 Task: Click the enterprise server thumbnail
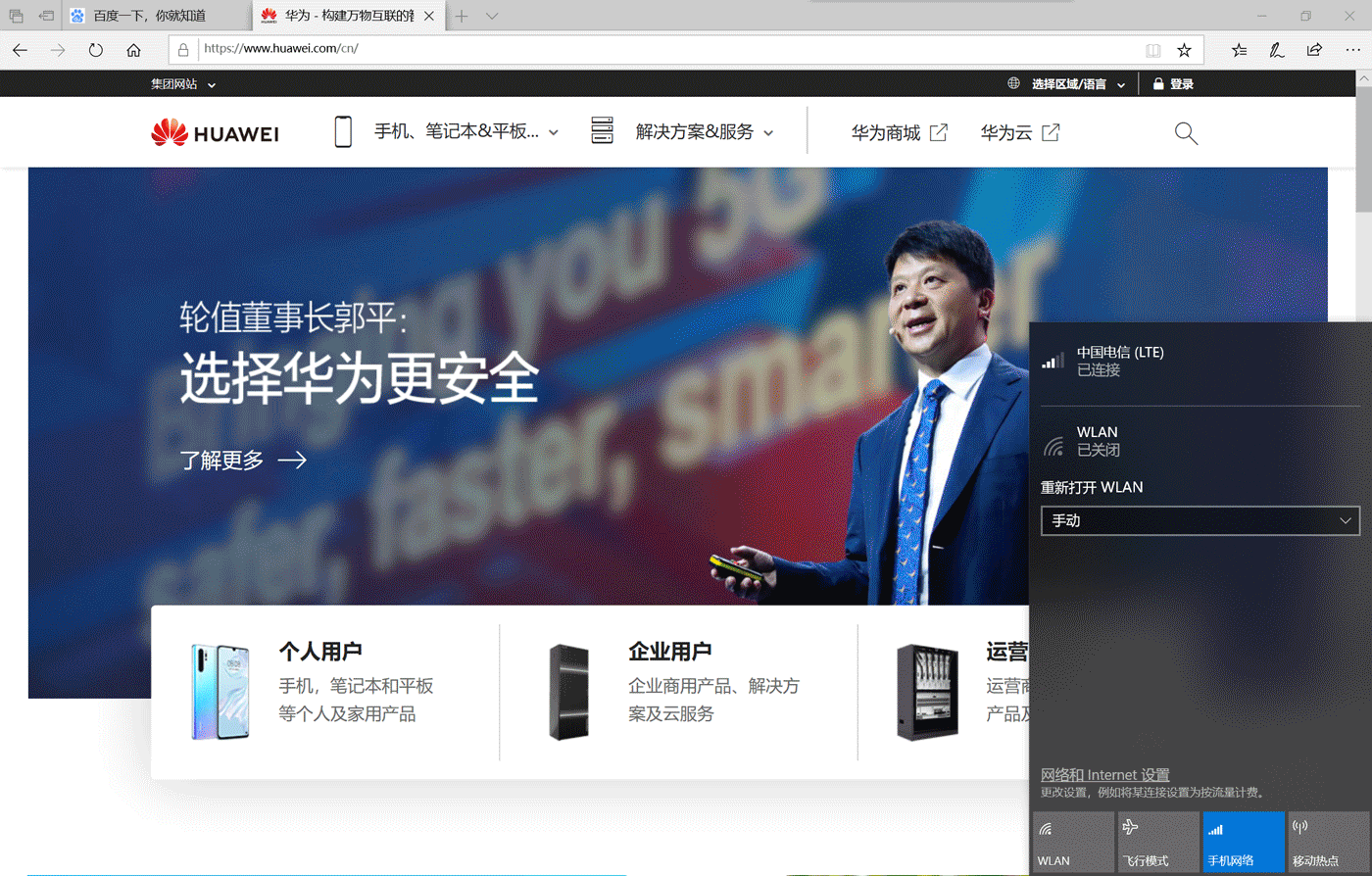click(x=569, y=691)
